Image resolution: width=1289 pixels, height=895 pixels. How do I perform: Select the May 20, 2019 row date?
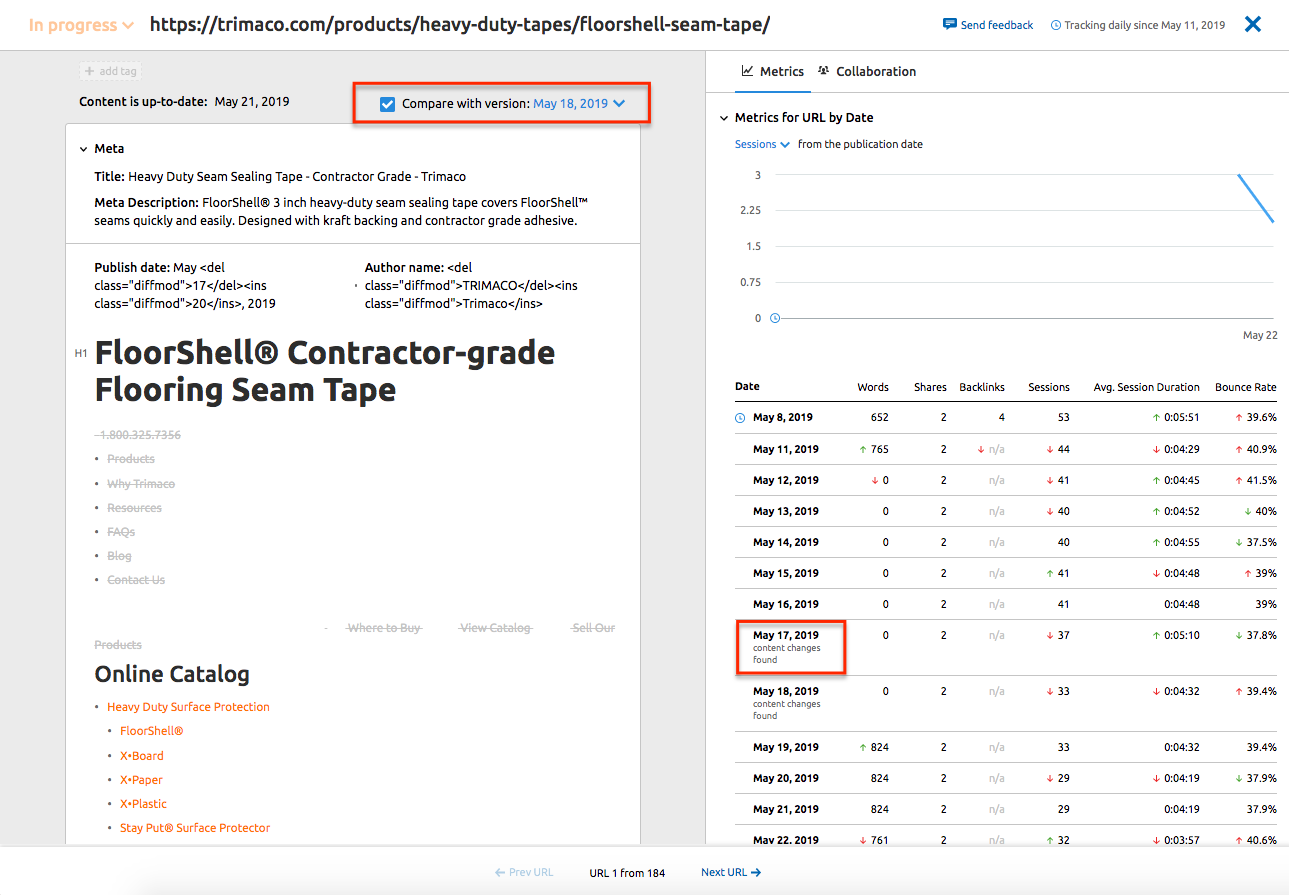click(786, 778)
